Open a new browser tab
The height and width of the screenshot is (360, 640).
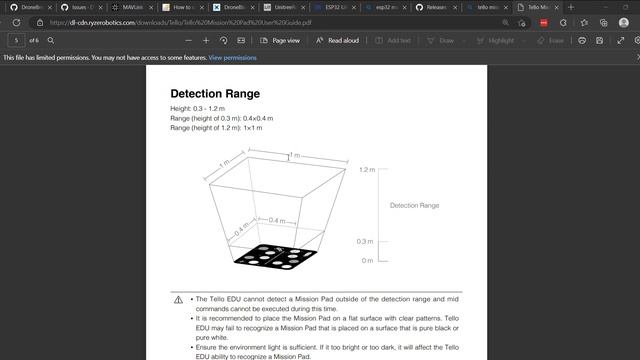(571, 7)
